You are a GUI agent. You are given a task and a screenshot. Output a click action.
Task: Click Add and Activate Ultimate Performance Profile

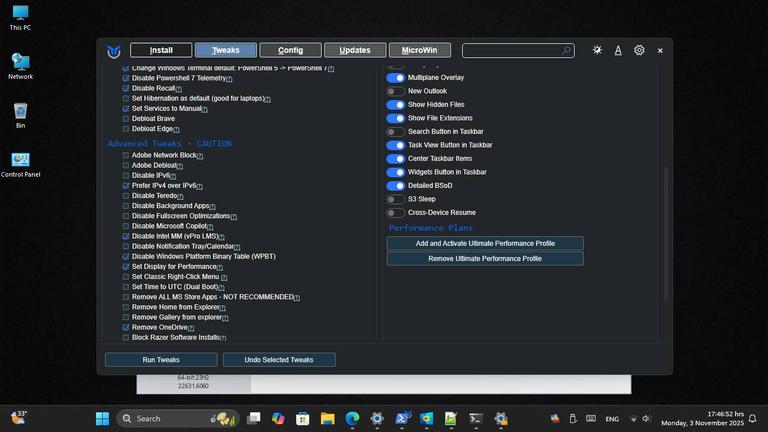[x=485, y=243]
